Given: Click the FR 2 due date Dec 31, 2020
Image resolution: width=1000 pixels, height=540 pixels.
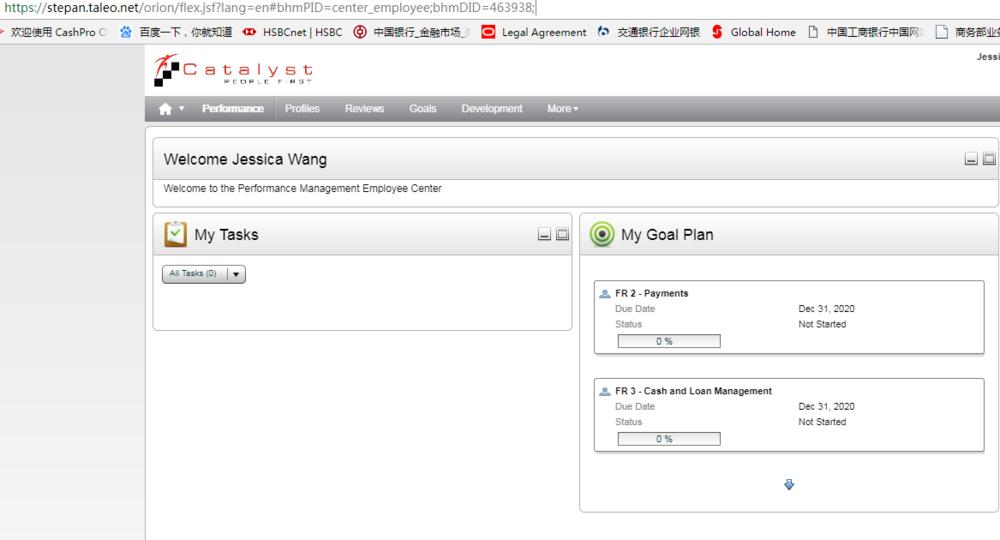Looking at the screenshot, I should 827,309.
